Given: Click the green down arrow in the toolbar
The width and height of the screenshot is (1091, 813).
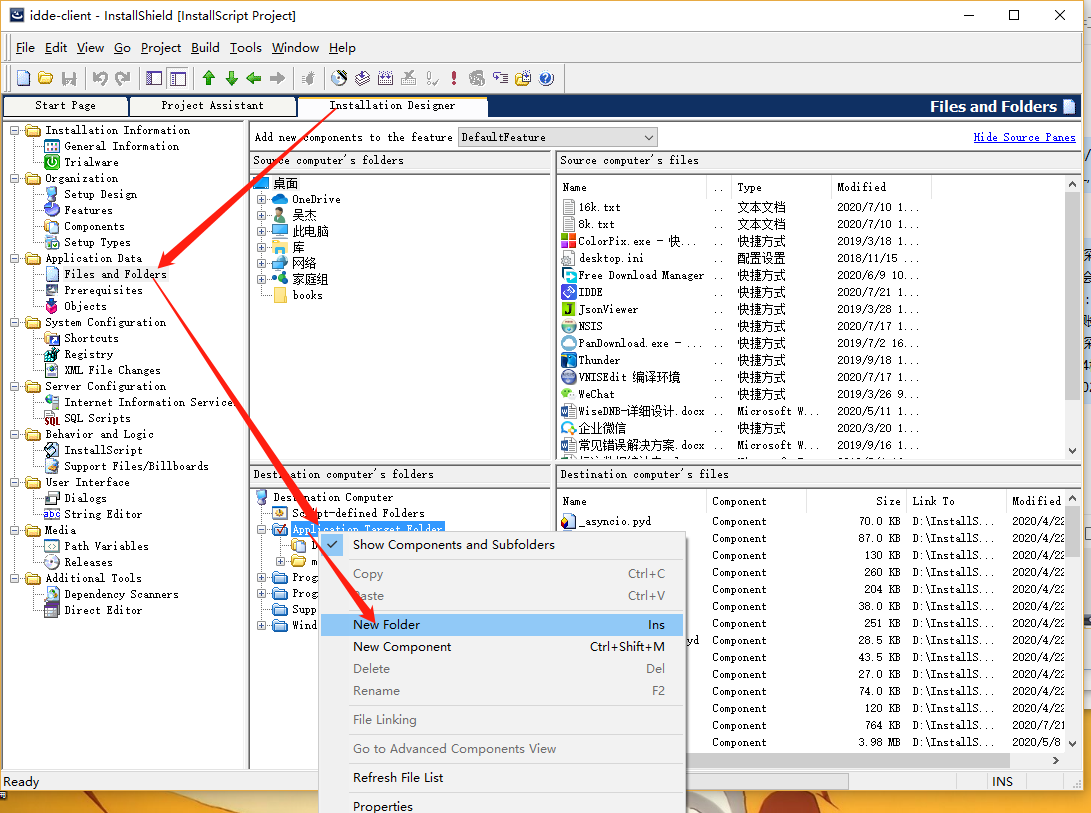Looking at the screenshot, I should (x=232, y=78).
